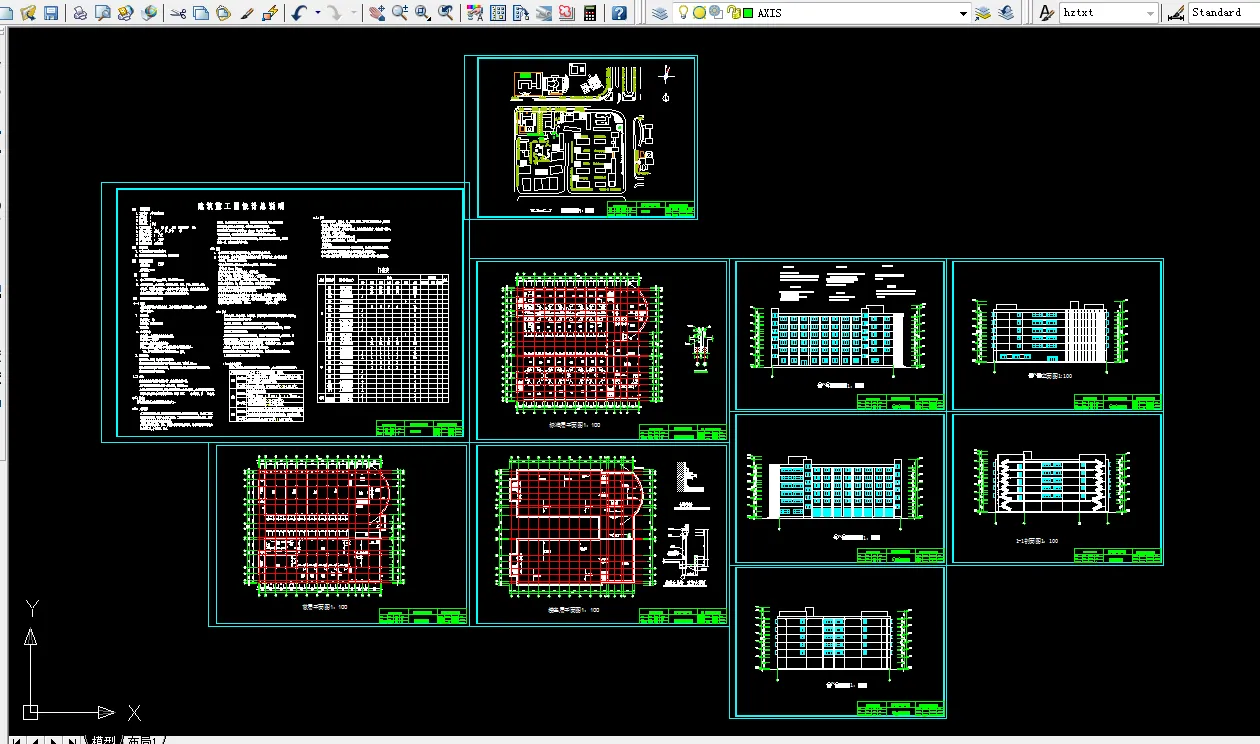The width and height of the screenshot is (1260, 744).
Task: Open the Block Editor lightning icon
Action: [270, 13]
